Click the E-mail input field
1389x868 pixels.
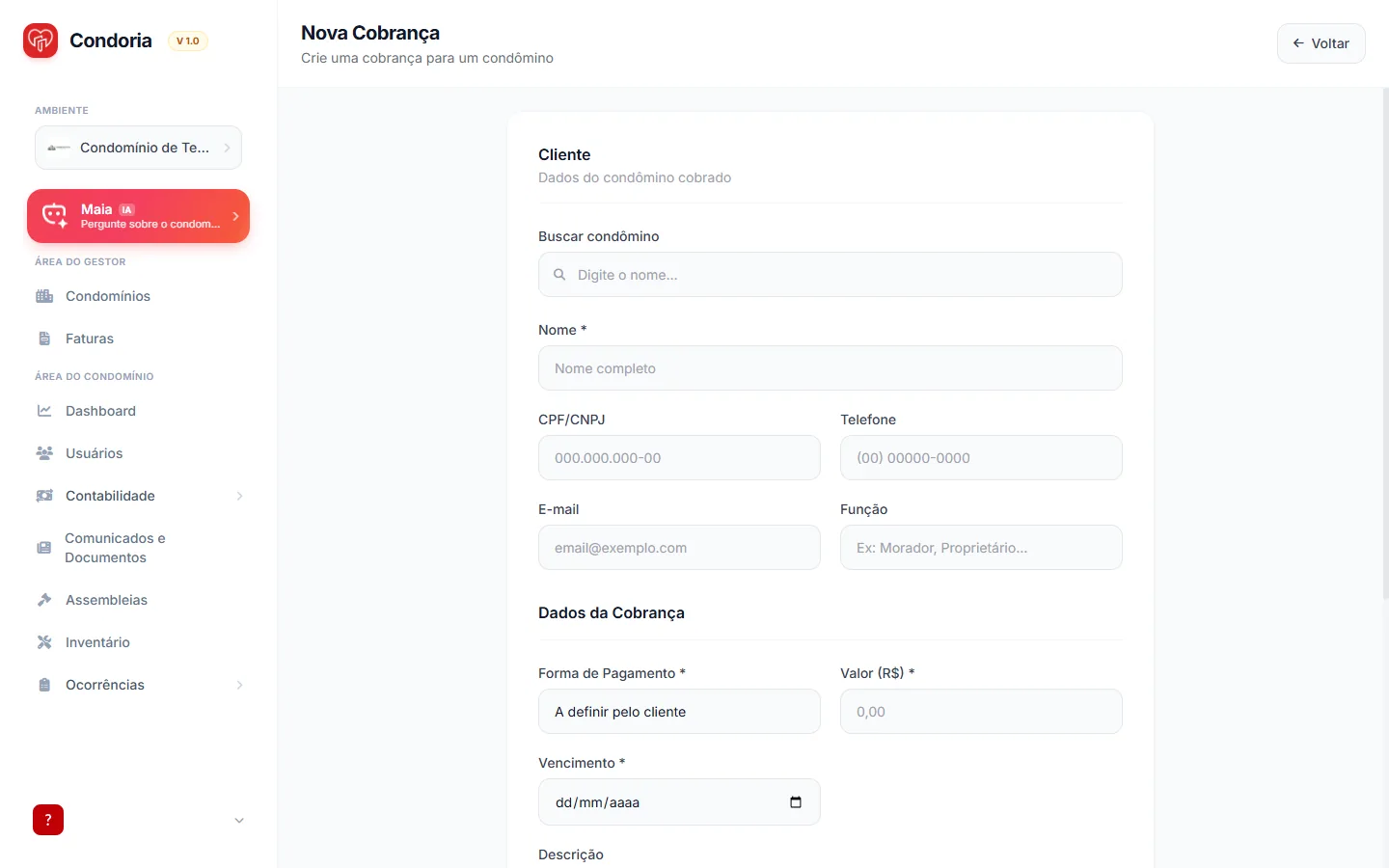coord(679,548)
